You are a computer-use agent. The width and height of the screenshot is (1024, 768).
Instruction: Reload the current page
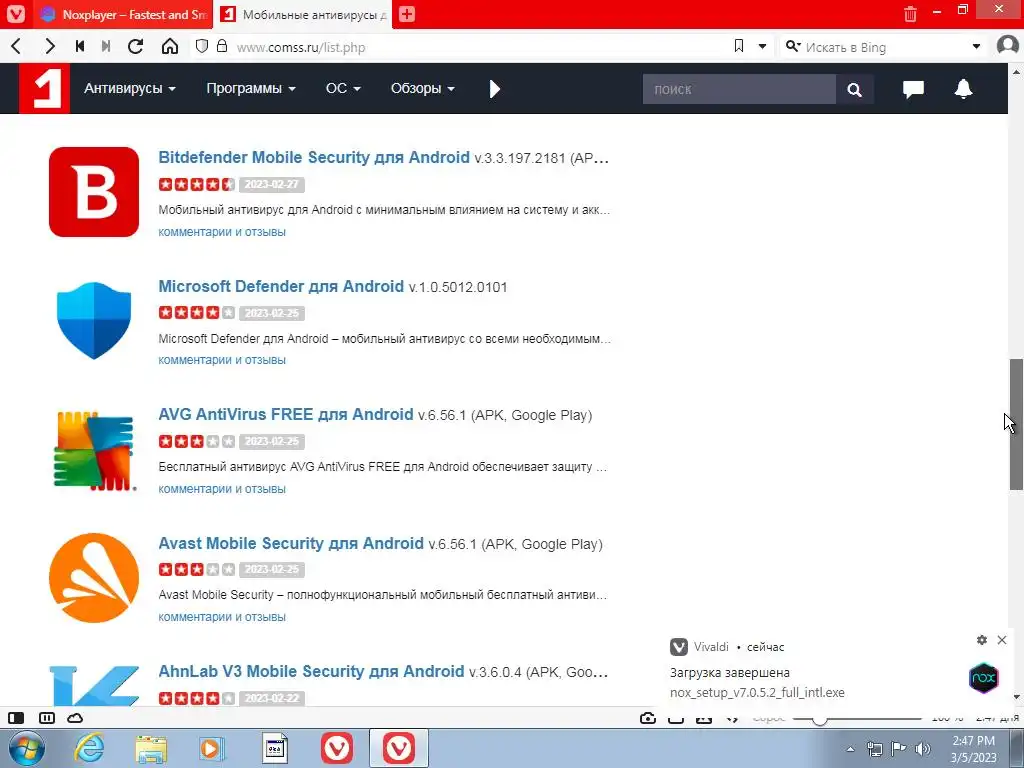135,46
